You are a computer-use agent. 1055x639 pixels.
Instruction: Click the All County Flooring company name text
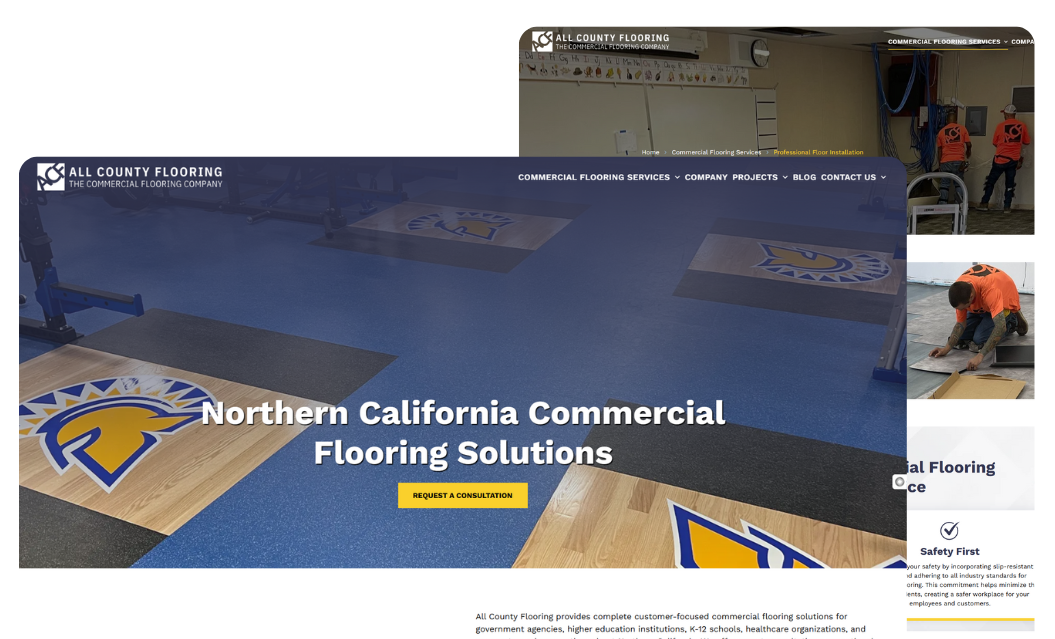pos(145,172)
